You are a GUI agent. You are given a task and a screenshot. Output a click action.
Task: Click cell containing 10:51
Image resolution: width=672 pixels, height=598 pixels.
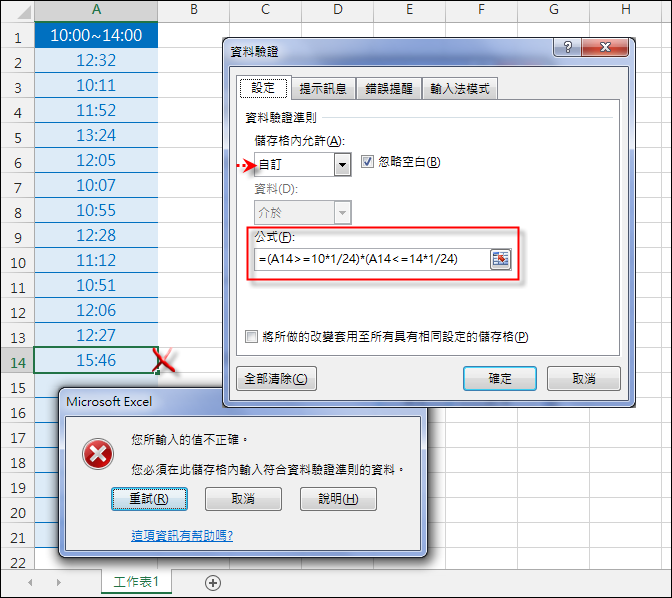[x=96, y=285]
